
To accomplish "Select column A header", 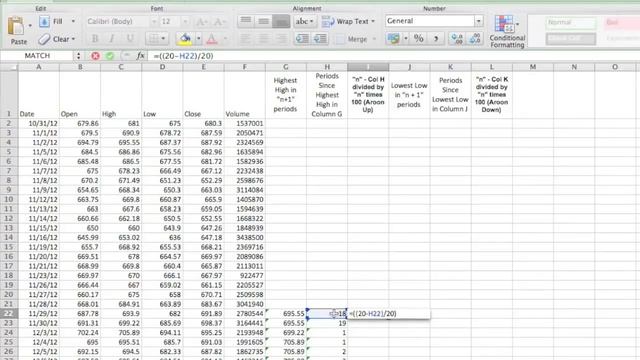I will (x=39, y=67).
